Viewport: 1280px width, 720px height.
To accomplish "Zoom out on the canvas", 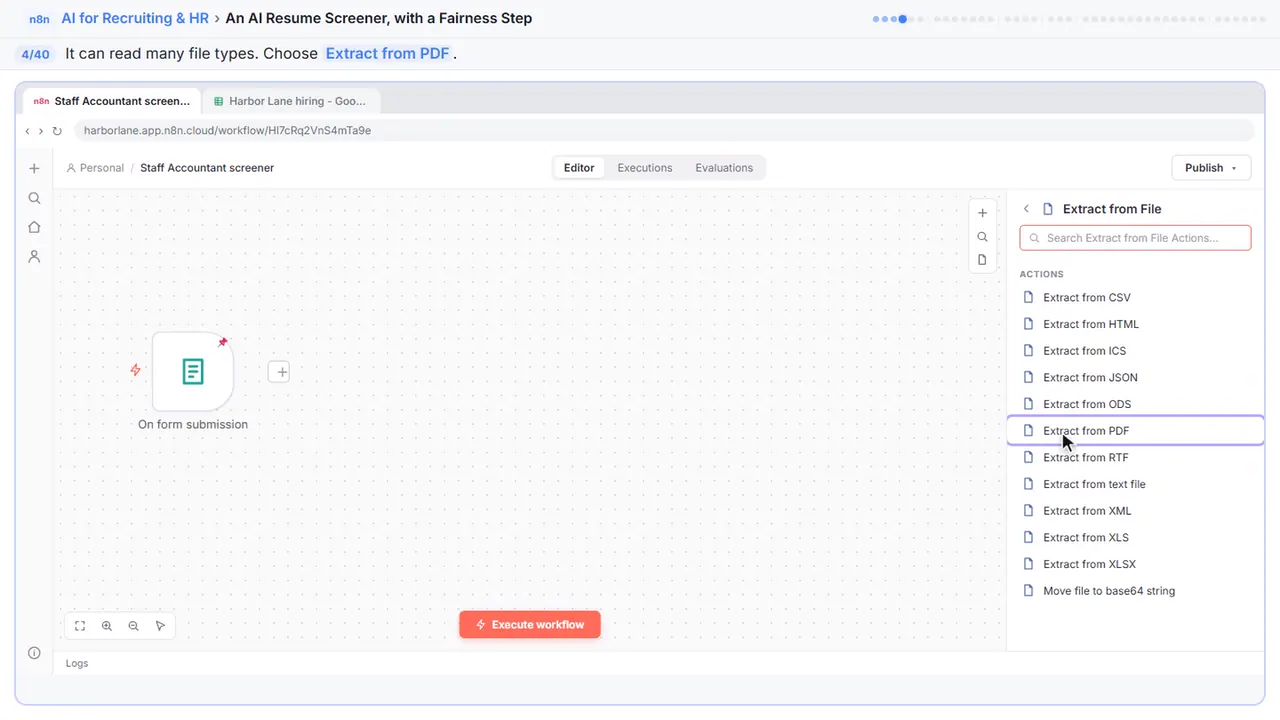I will pos(133,626).
